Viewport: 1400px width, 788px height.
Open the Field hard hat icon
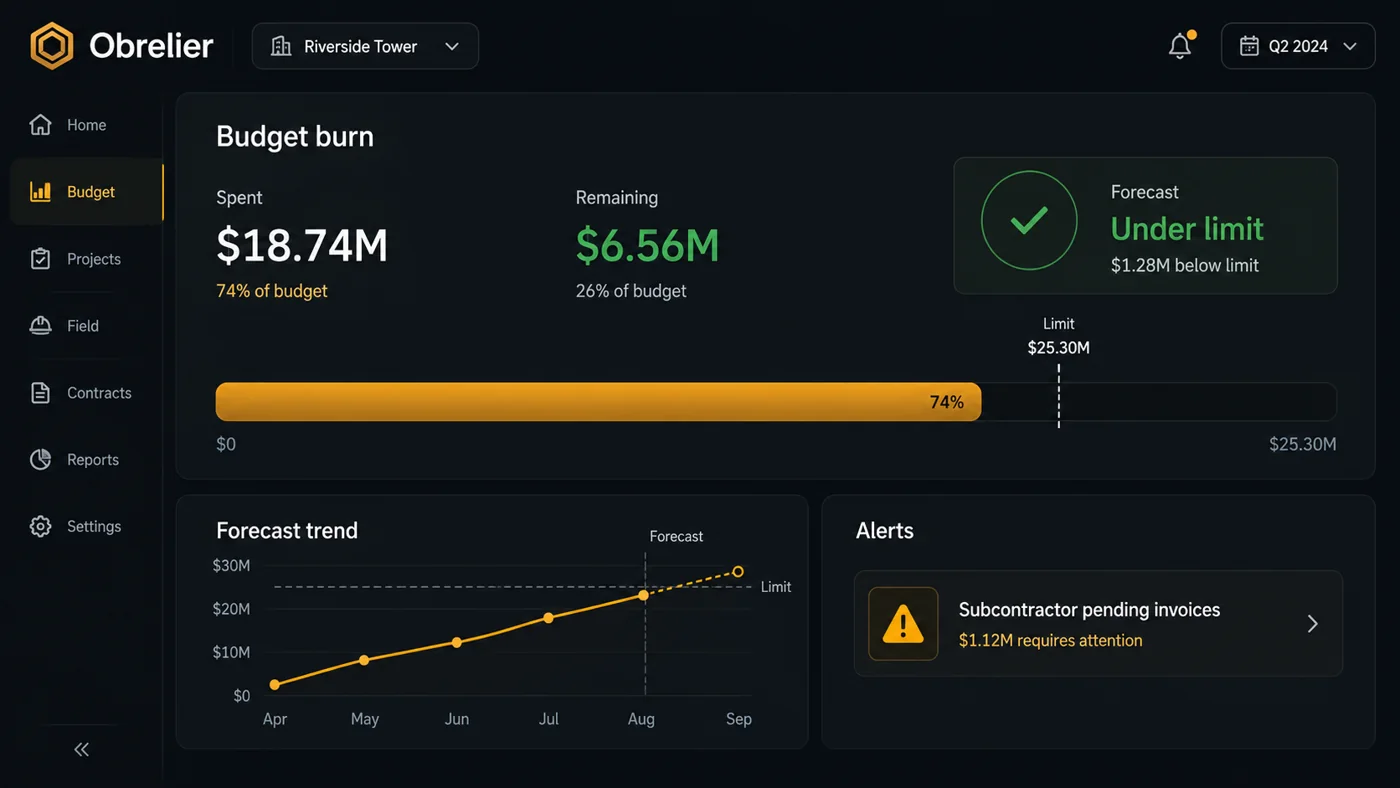(x=40, y=326)
